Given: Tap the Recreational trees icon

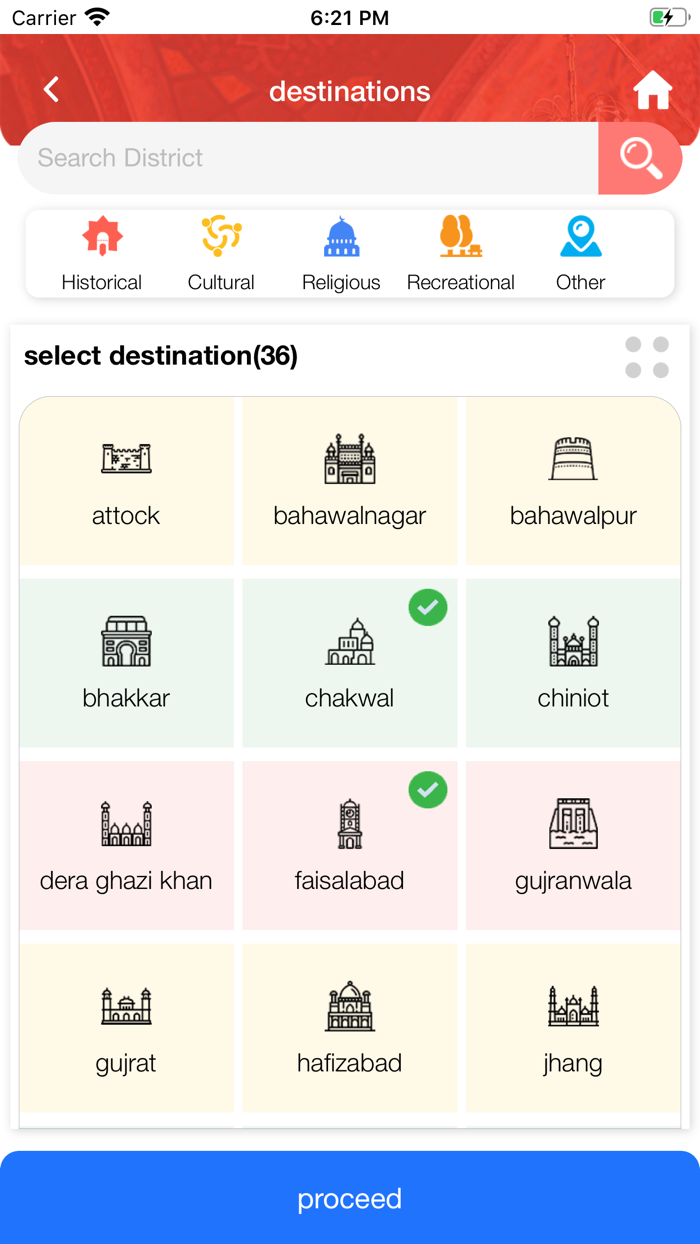Looking at the screenshot, I should tap(461, 236).
